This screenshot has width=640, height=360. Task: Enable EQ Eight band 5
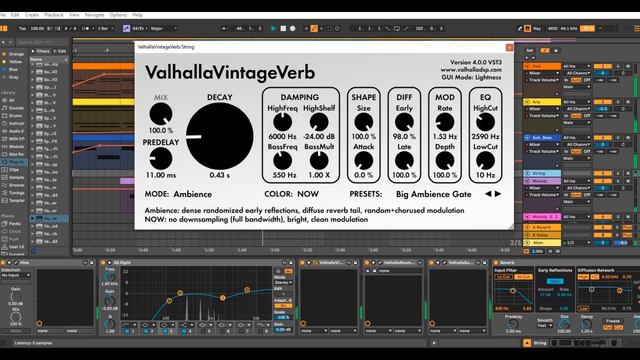pyautogui.click(x=203, y=331)
